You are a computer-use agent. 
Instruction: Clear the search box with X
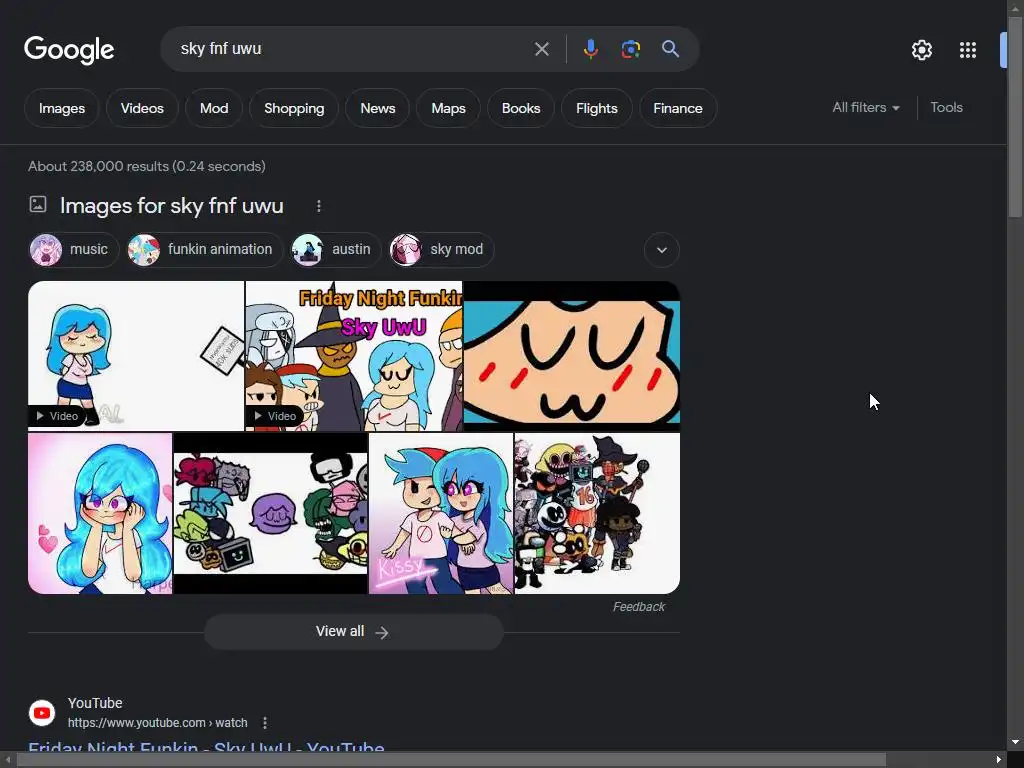[x=541, y=49]
